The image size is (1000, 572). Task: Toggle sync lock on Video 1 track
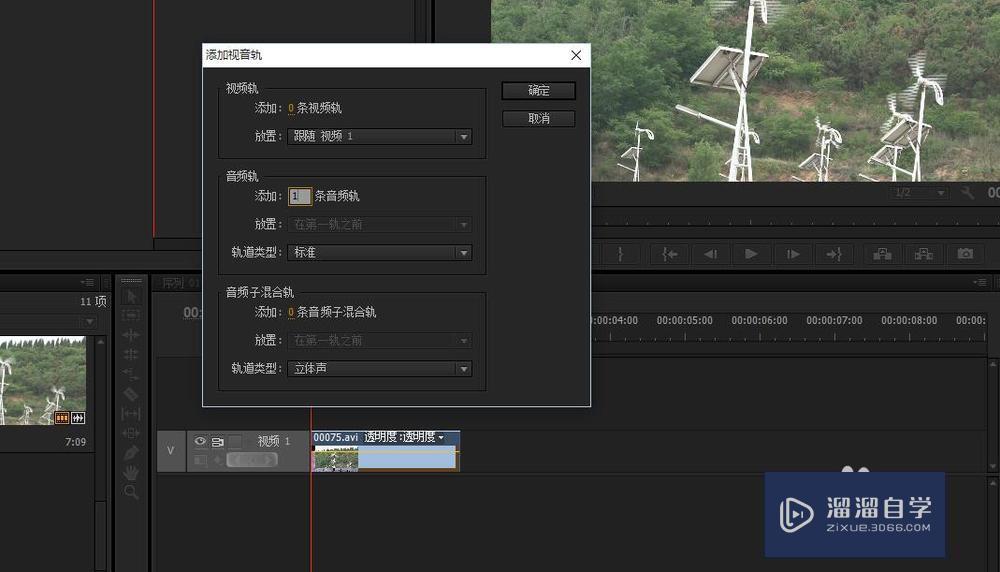[217, 441]
